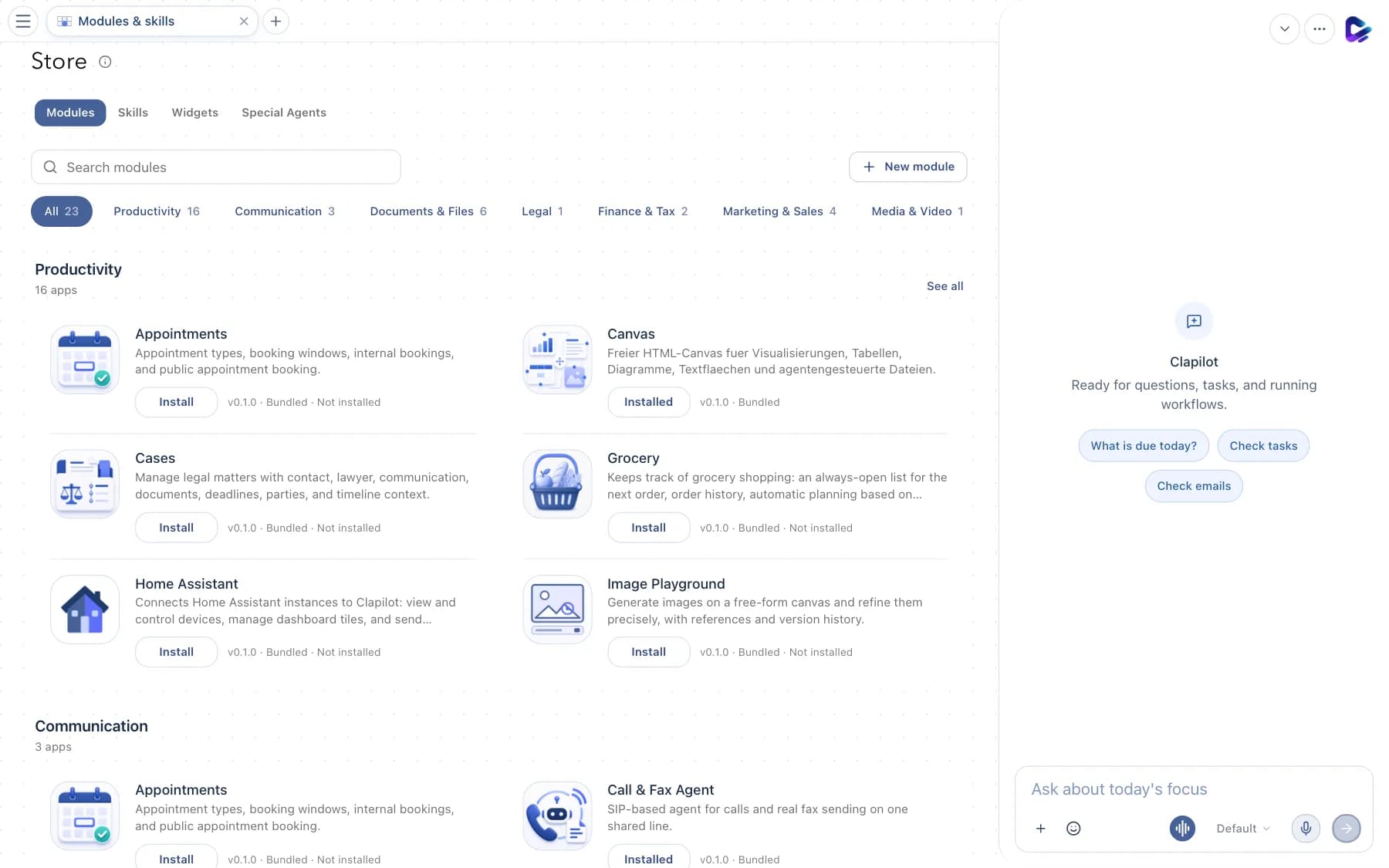
Task: Switch to the Widgets tab
Action: (194, 113)
